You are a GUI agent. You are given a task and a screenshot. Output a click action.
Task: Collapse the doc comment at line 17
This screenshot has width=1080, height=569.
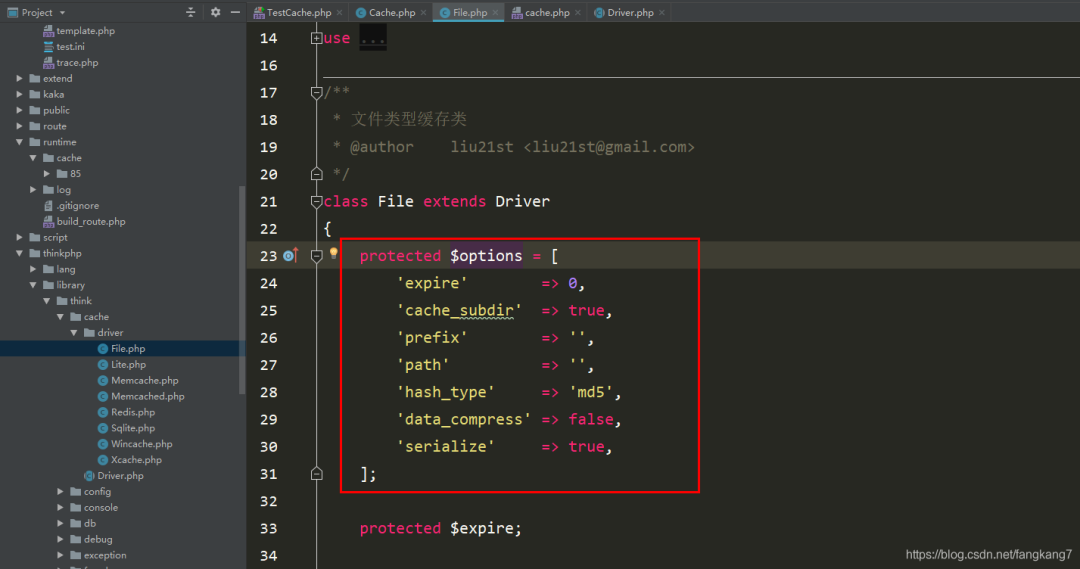(316, 92)
